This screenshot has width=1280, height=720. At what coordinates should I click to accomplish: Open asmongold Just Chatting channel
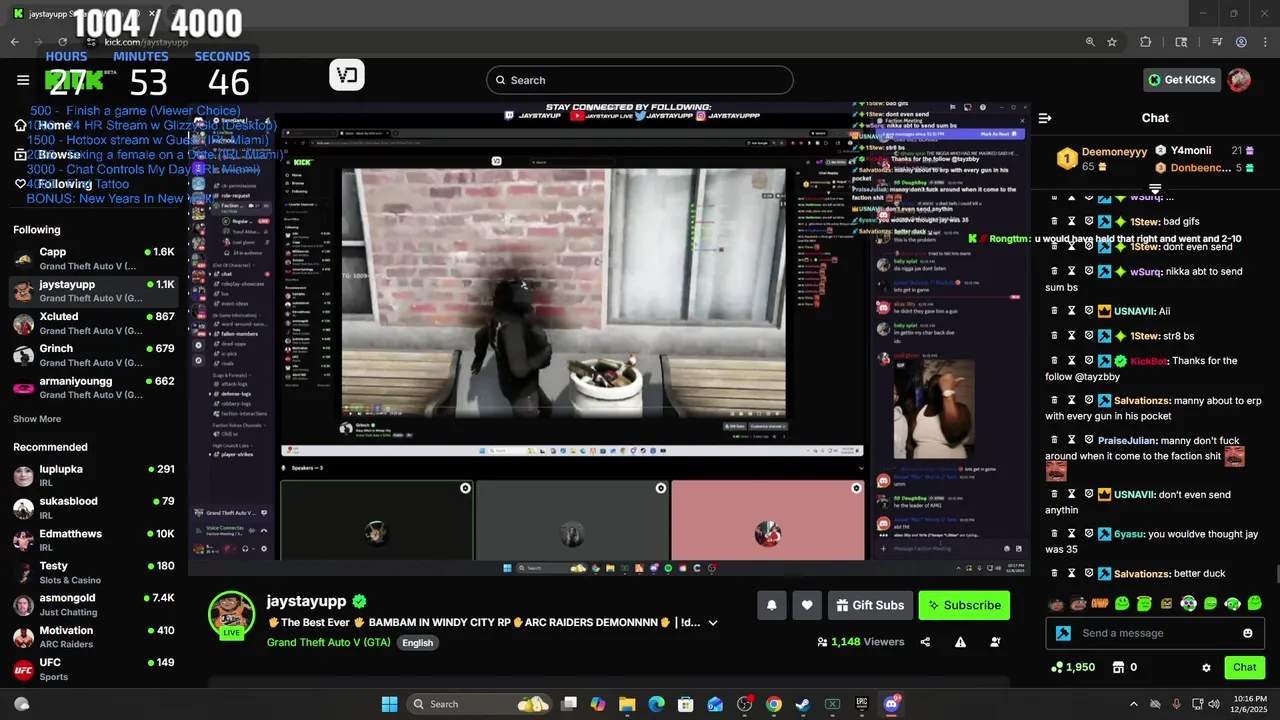click(x=94, y=604)
